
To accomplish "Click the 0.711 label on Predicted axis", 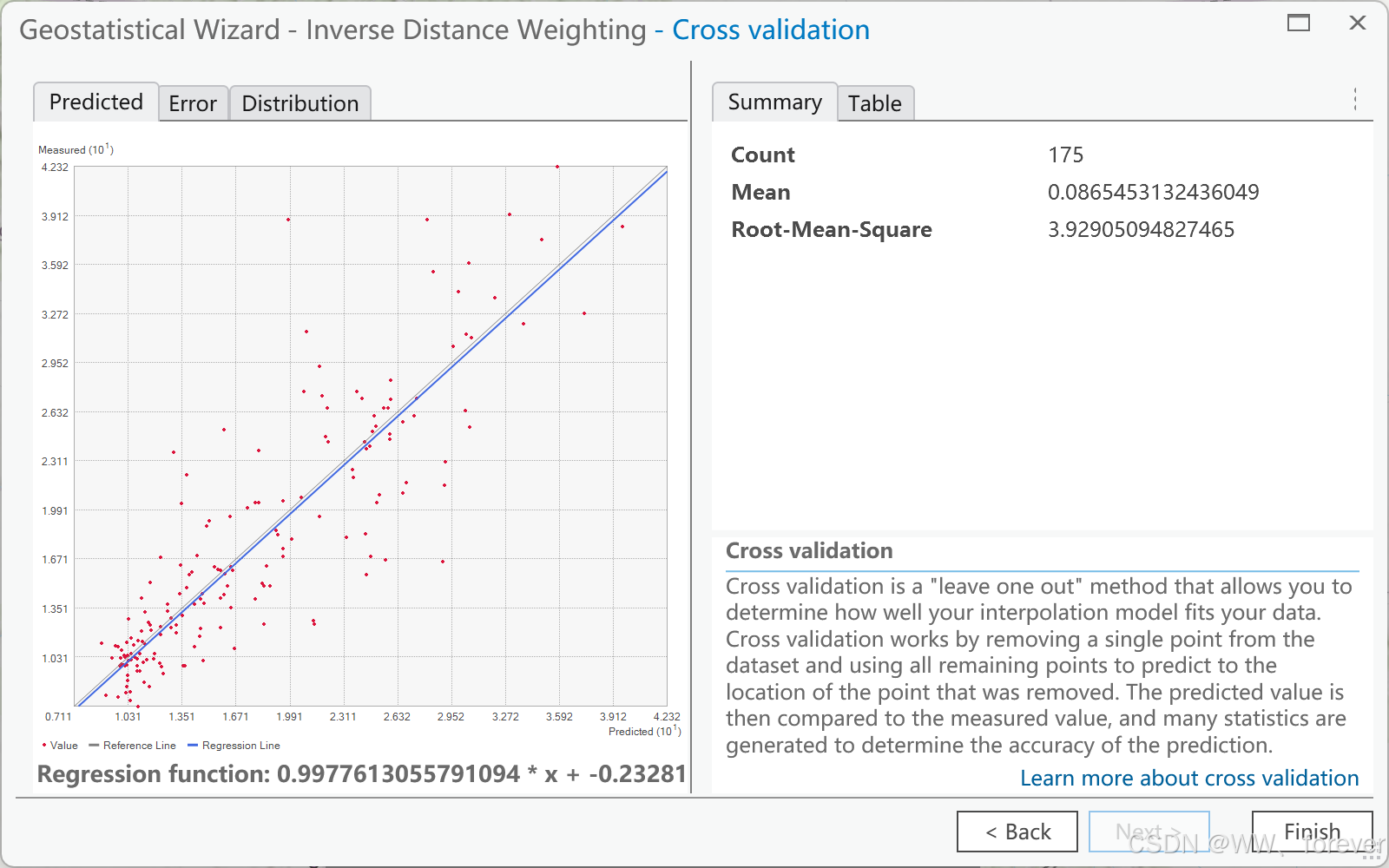I will (x=58, y=717).
